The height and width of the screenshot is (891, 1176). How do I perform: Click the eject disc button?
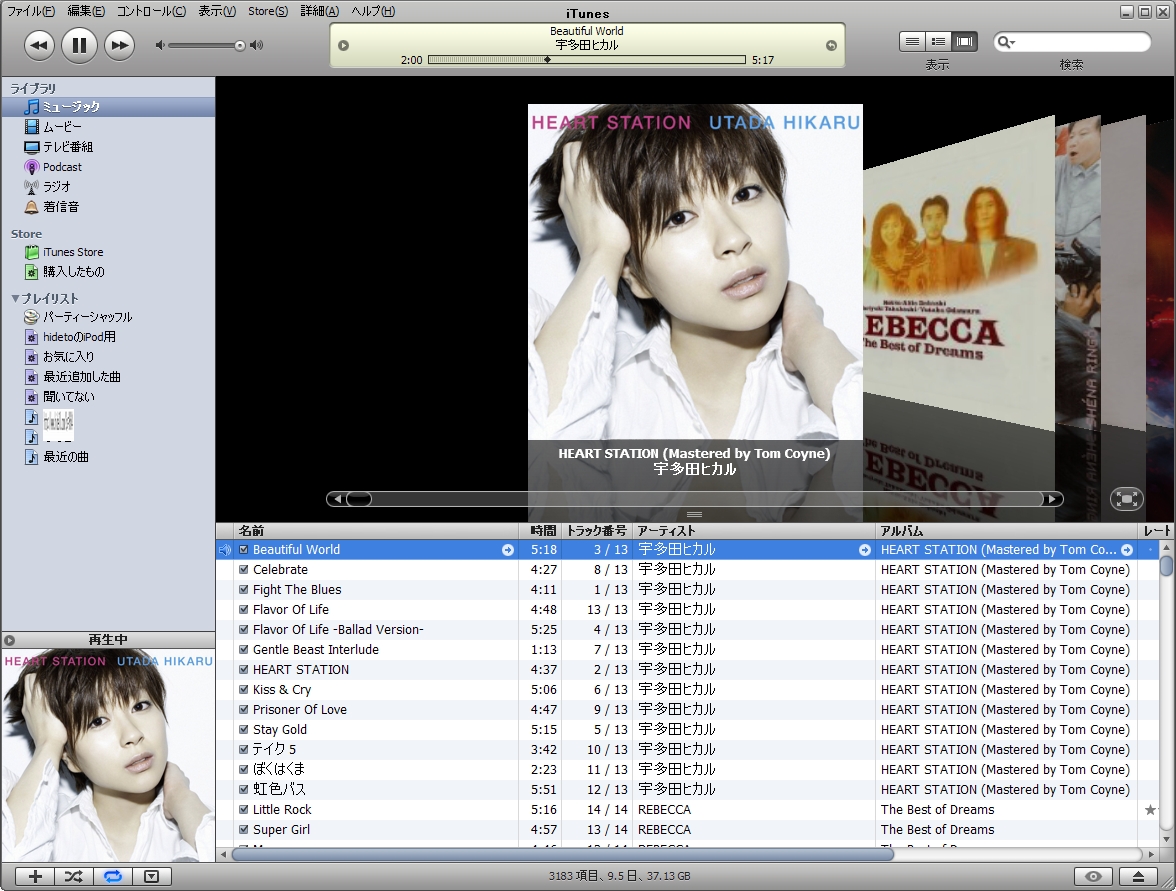click(1138, 876)
